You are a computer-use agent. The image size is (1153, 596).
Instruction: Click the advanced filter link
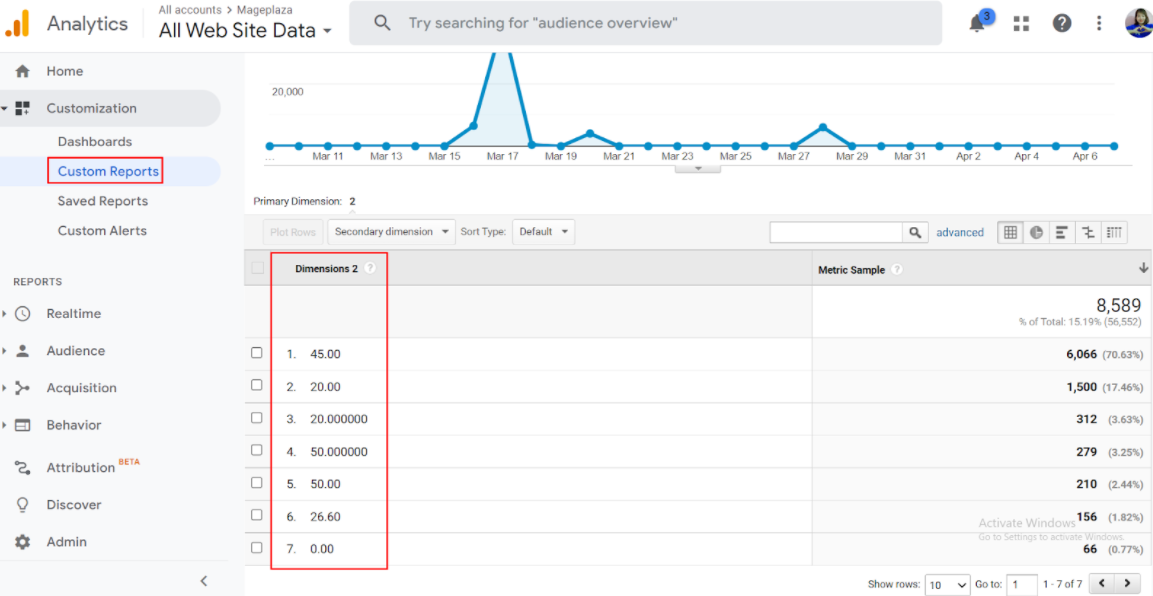pos(960,232)
